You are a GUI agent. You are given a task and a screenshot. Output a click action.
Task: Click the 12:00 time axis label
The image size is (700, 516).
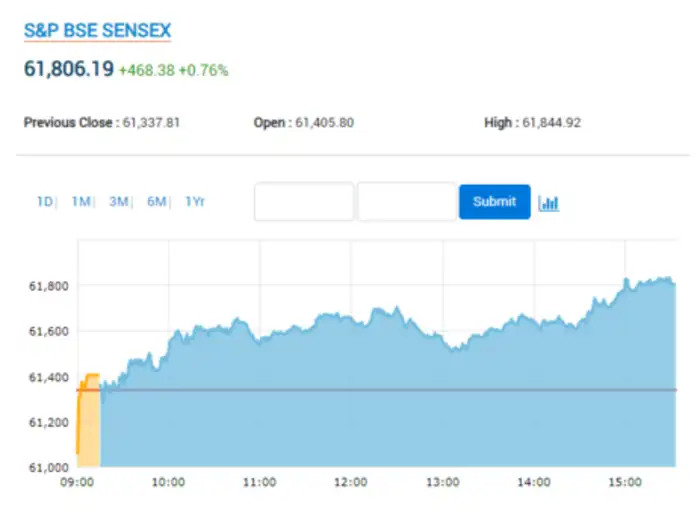tap(350, 482)
